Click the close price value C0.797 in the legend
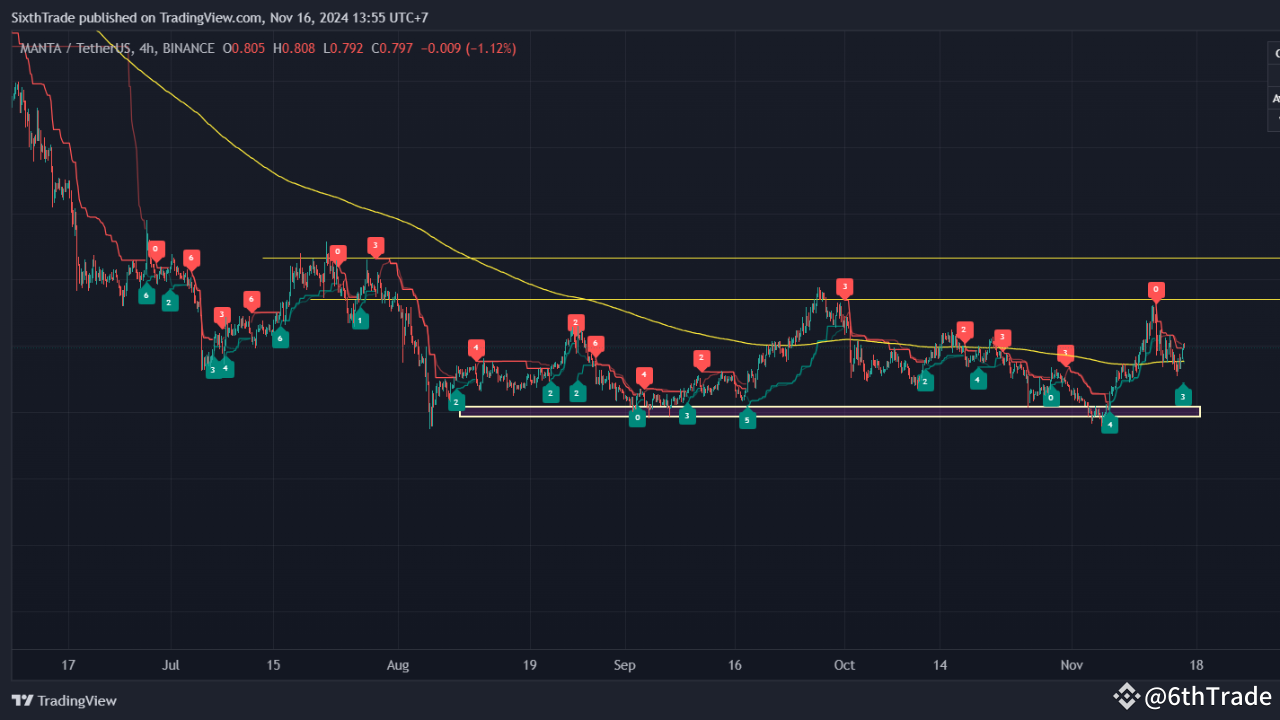 coord(392,48)
